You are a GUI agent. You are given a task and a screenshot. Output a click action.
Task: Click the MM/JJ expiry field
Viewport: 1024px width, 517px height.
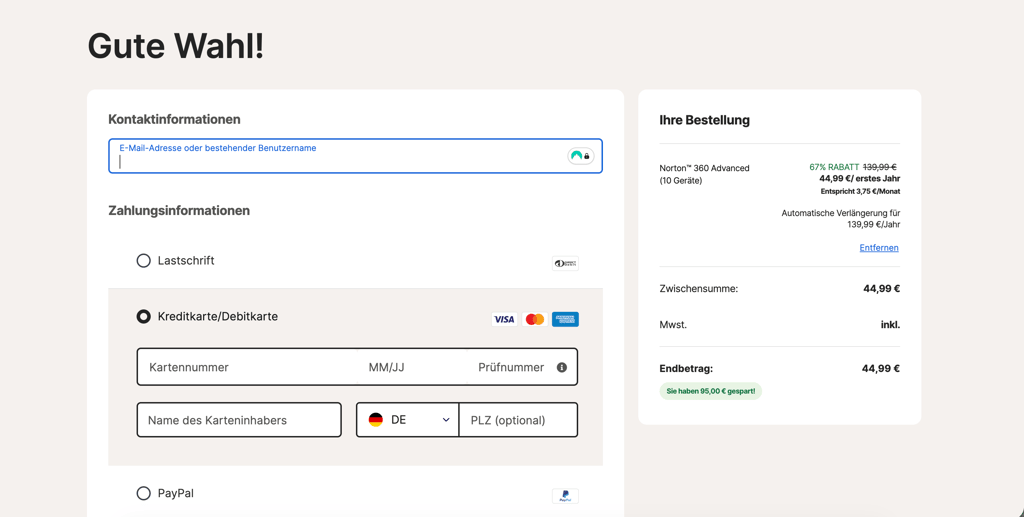[412, 367]
